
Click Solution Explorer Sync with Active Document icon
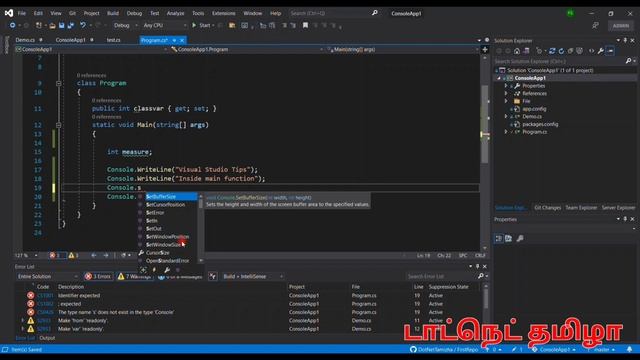pyautogui.click(x=552, y=51)
